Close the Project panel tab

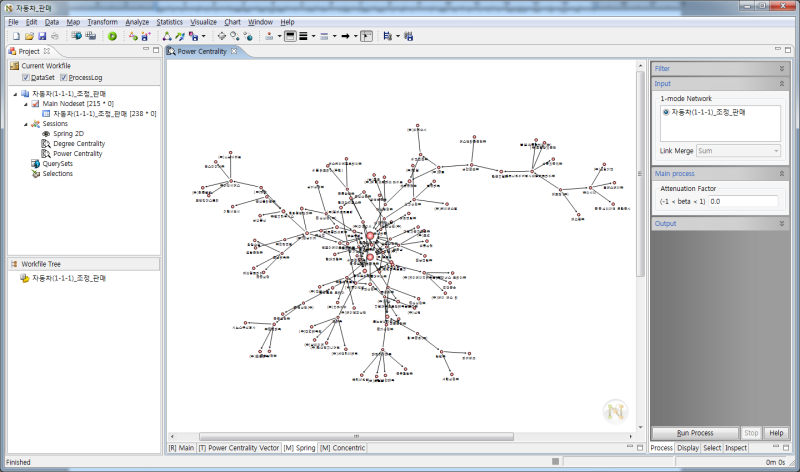click(x=47, y=51)
